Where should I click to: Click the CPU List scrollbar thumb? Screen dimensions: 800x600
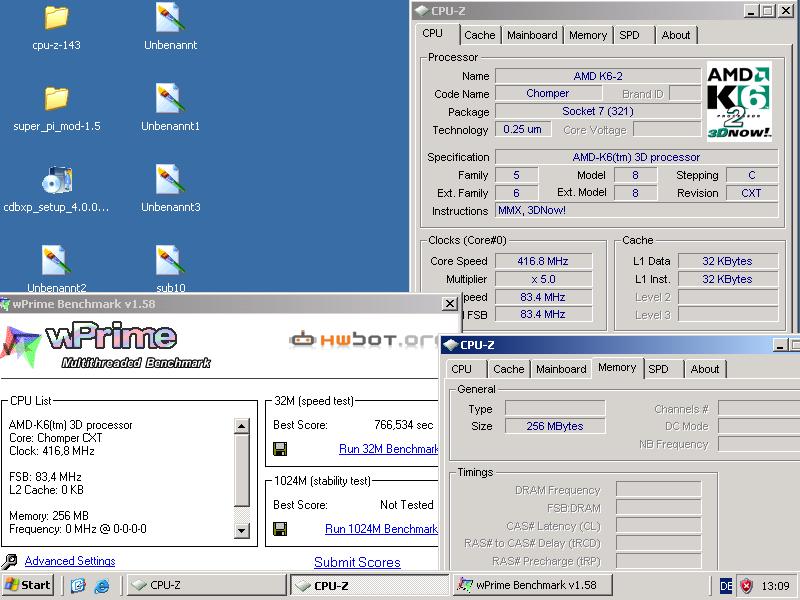(242, 471)
